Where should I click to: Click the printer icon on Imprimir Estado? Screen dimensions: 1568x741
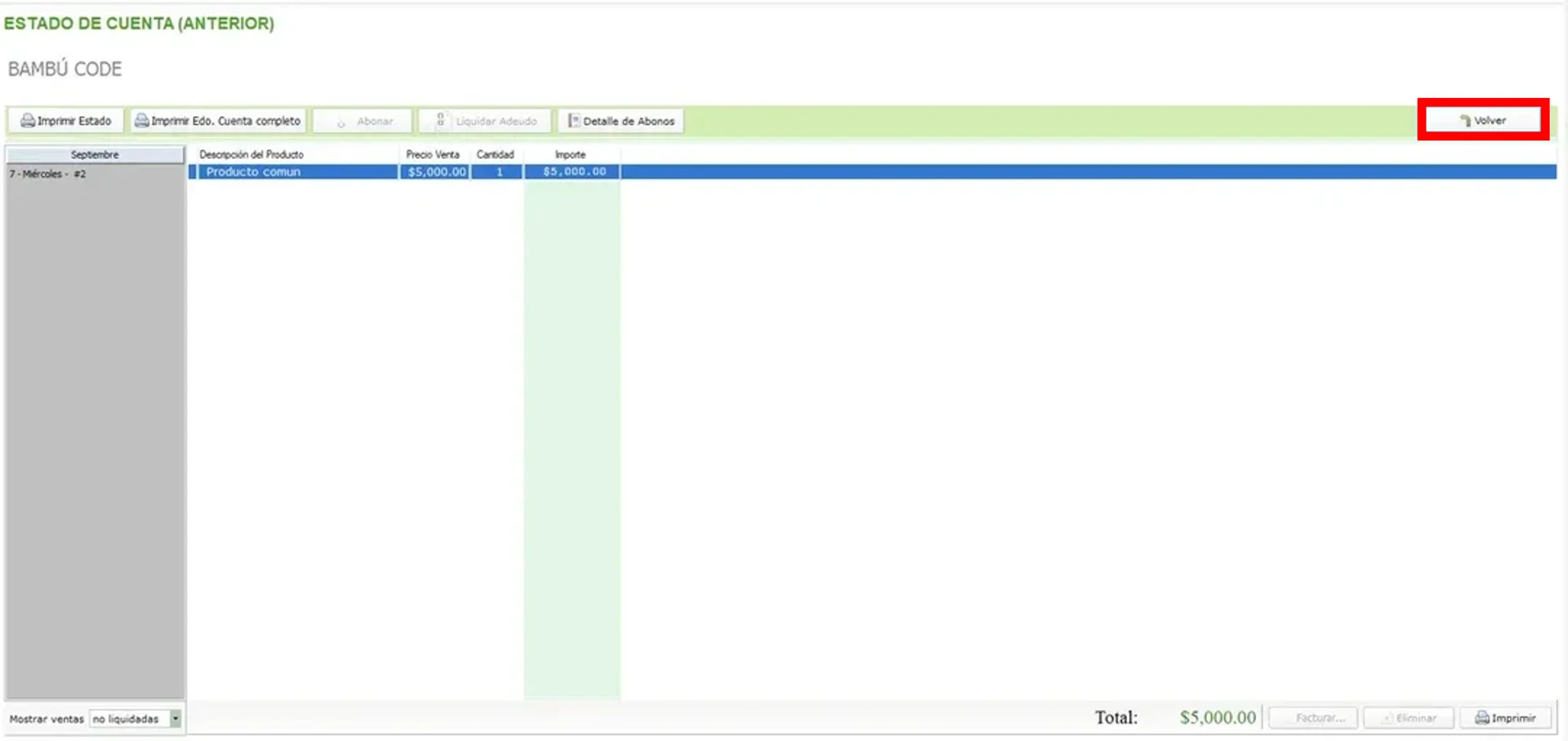(x=28, y=121)
